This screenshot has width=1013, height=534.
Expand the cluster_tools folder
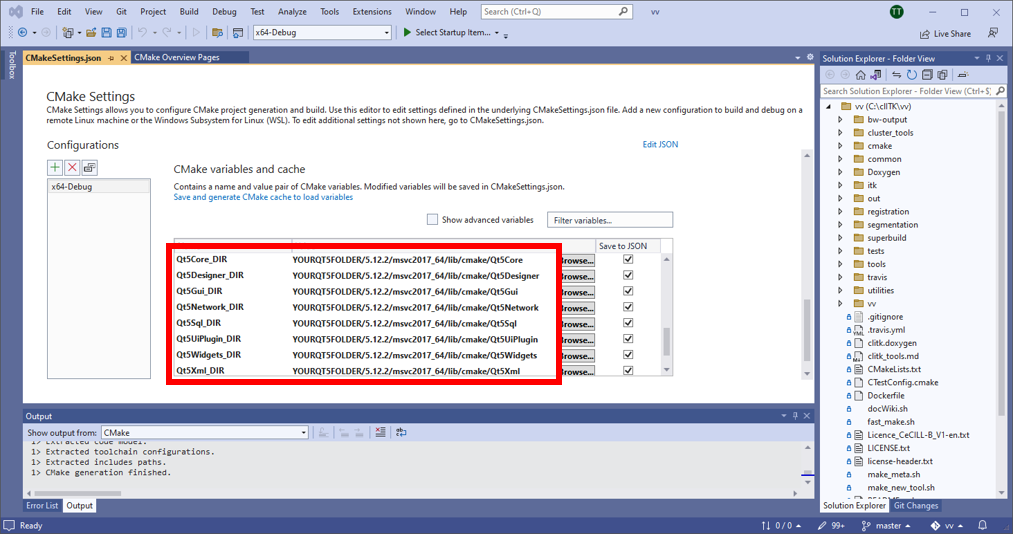click(840, 132)
